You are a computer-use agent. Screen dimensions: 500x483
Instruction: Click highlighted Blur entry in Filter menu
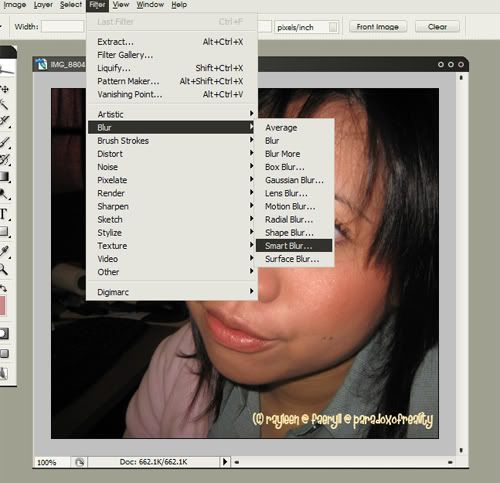172,127
